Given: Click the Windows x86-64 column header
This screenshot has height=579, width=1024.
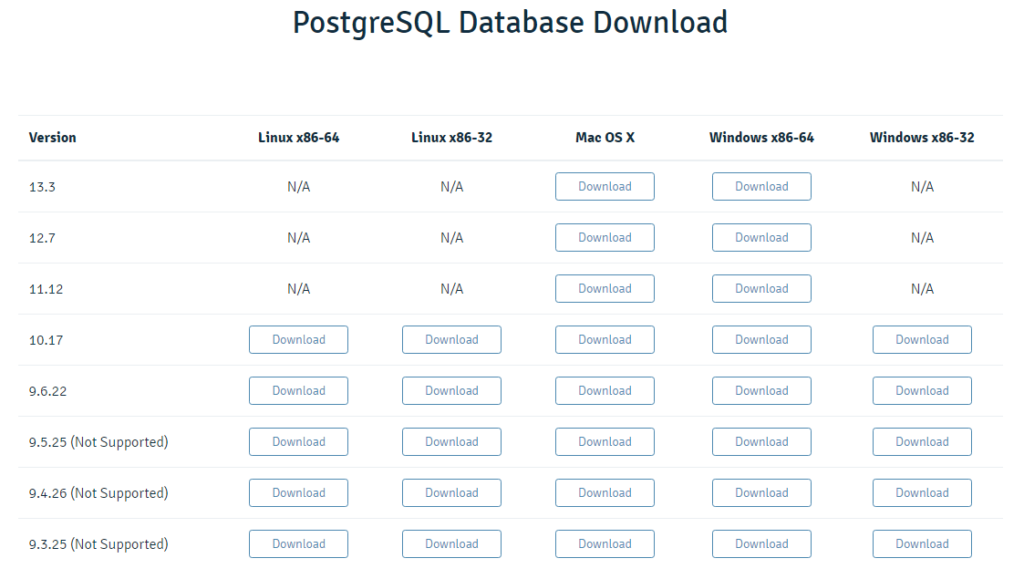Looking at the screenshot, I should coord(761,138).
